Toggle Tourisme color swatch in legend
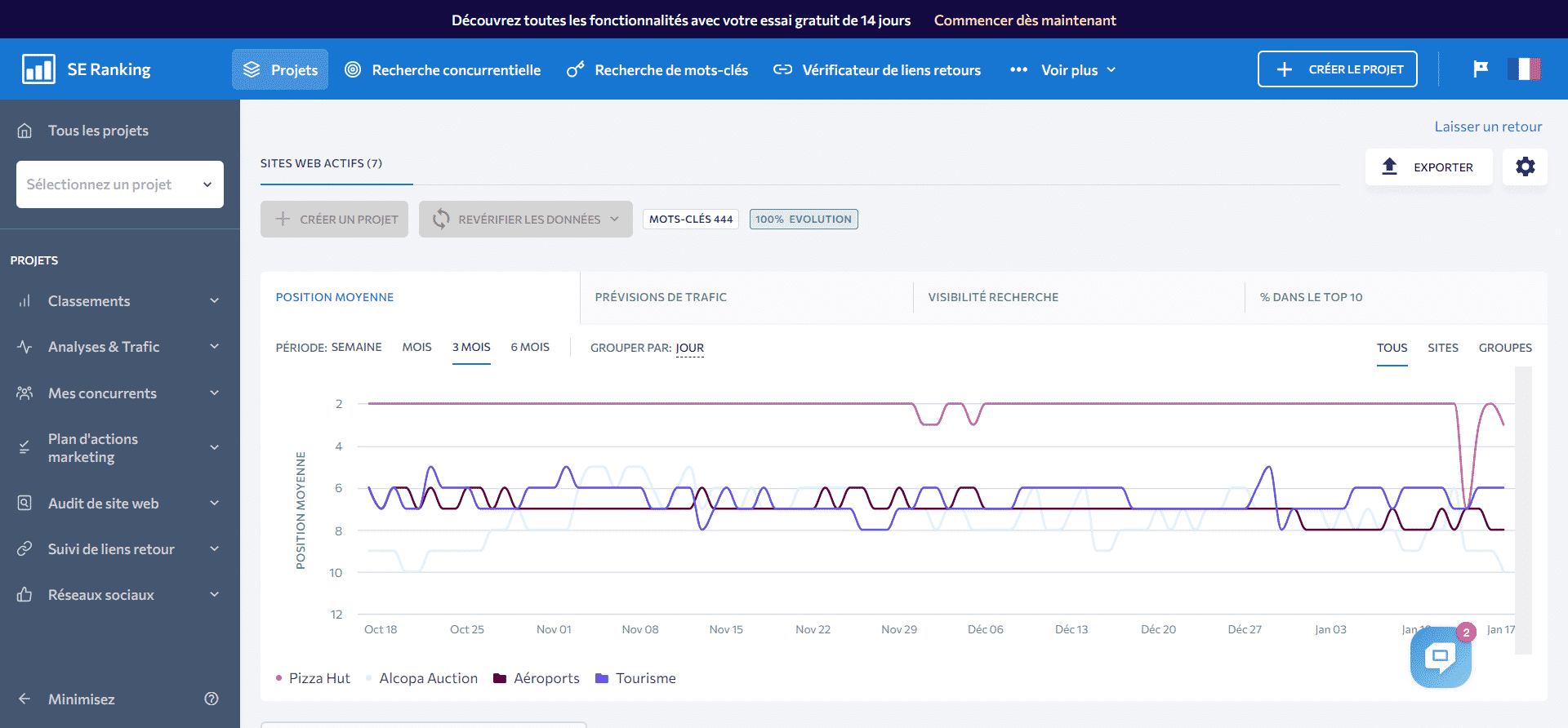Image resolution: width=1568 pixels, height=728 pixels. [x=602, y=678]
